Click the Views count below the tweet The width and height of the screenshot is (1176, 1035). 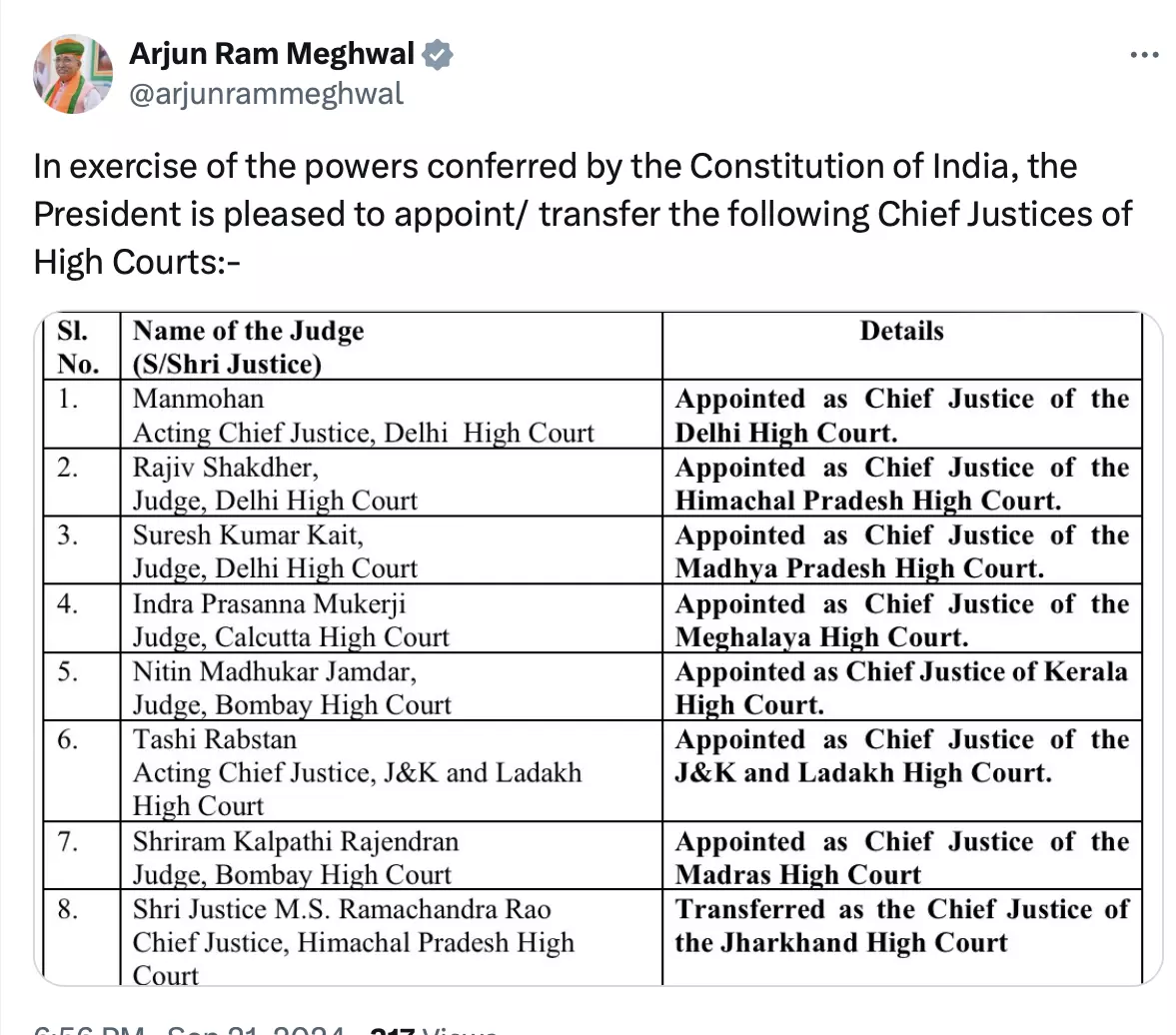tap(435, 1029)
